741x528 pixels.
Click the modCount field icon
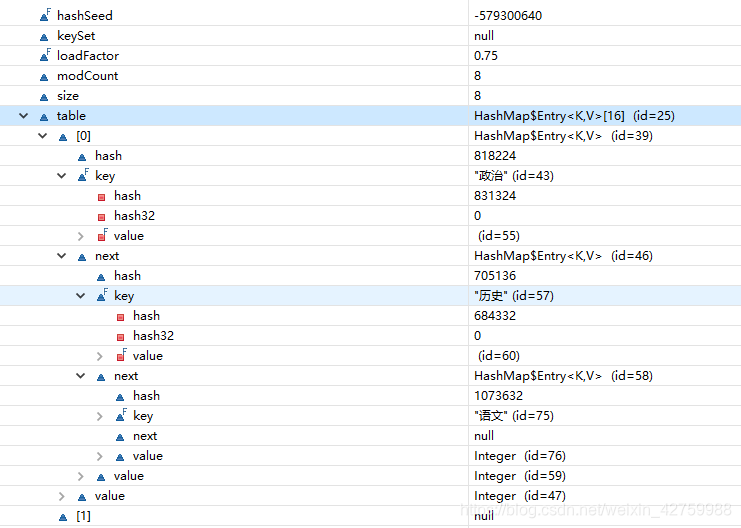[x=44, y=77]
